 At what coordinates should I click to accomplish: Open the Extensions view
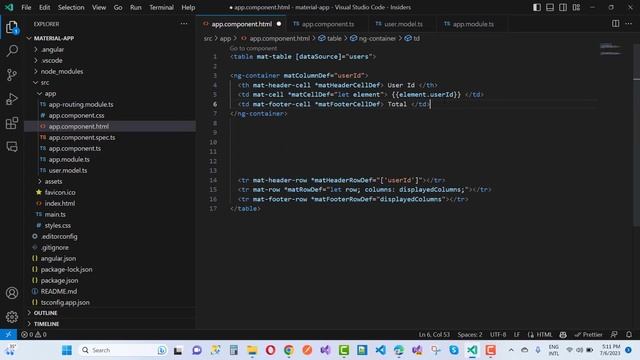[x=12, y=123]
